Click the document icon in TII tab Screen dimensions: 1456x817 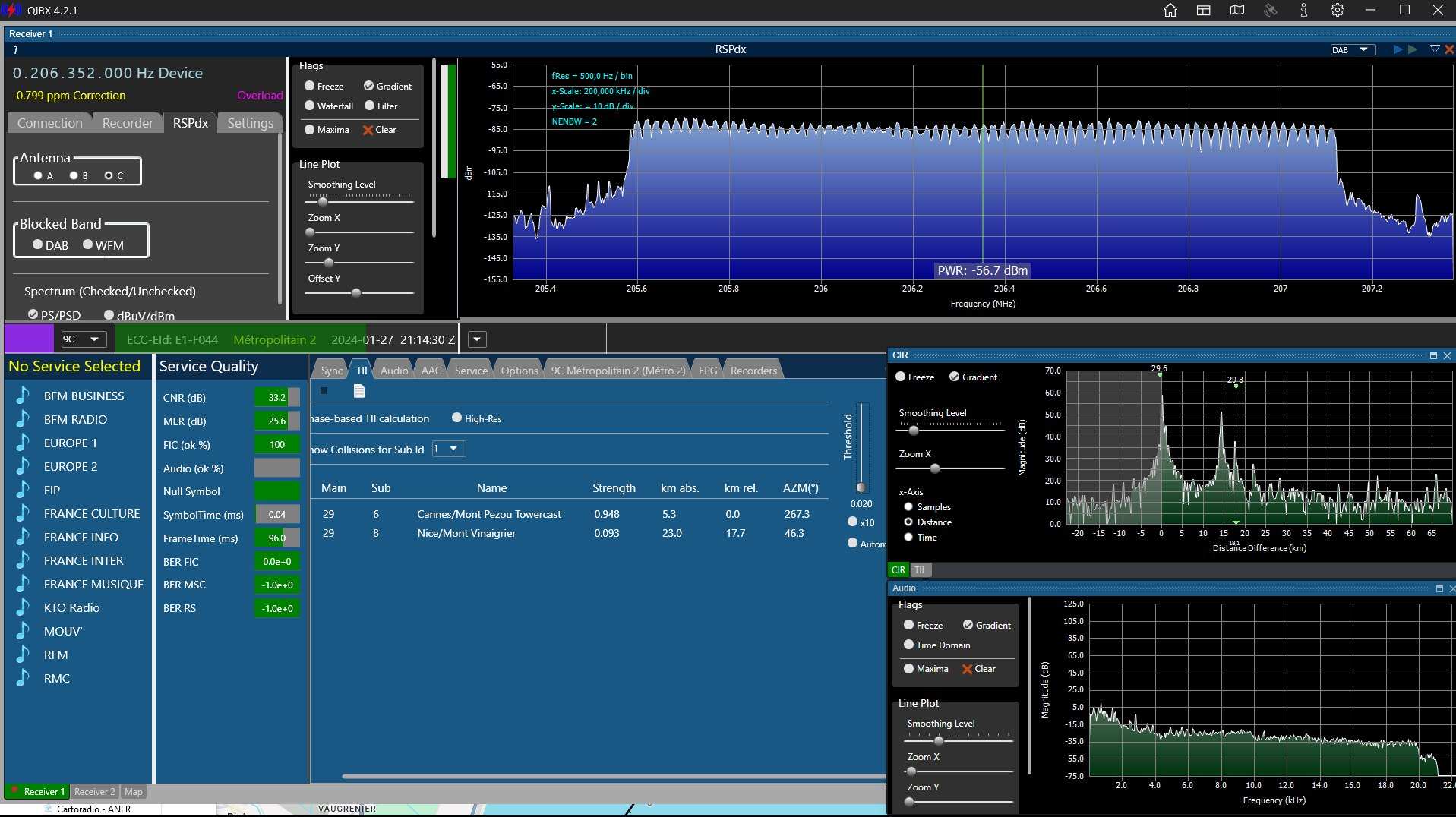(359, 391)
